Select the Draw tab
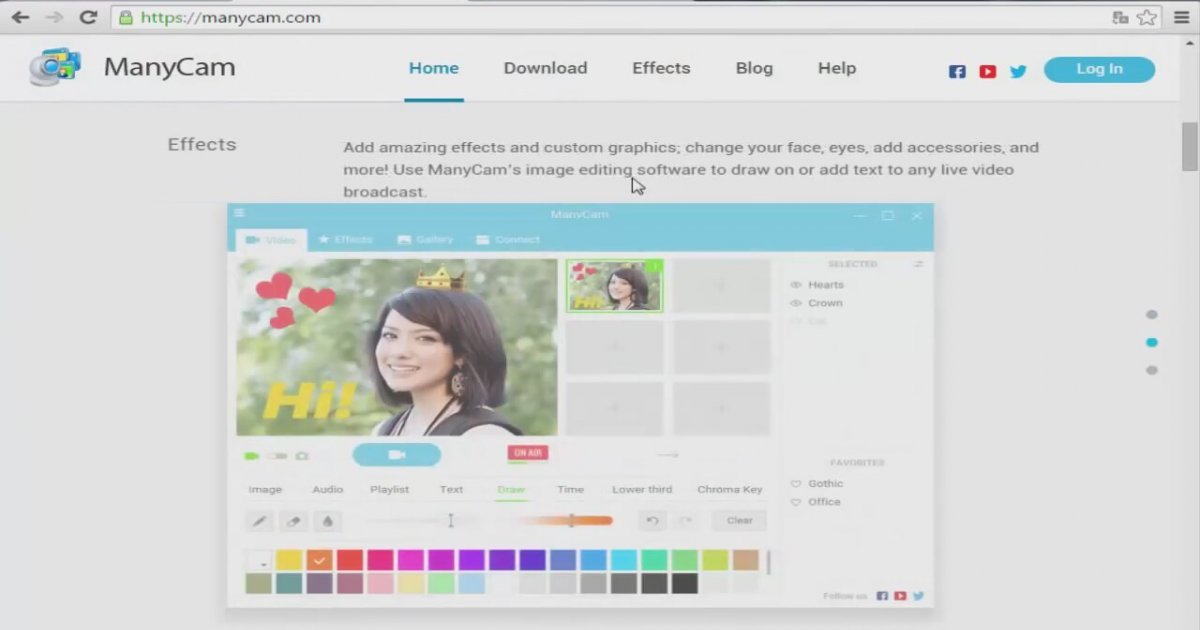This screenshot has height=630, width=1200. point(511,490)
